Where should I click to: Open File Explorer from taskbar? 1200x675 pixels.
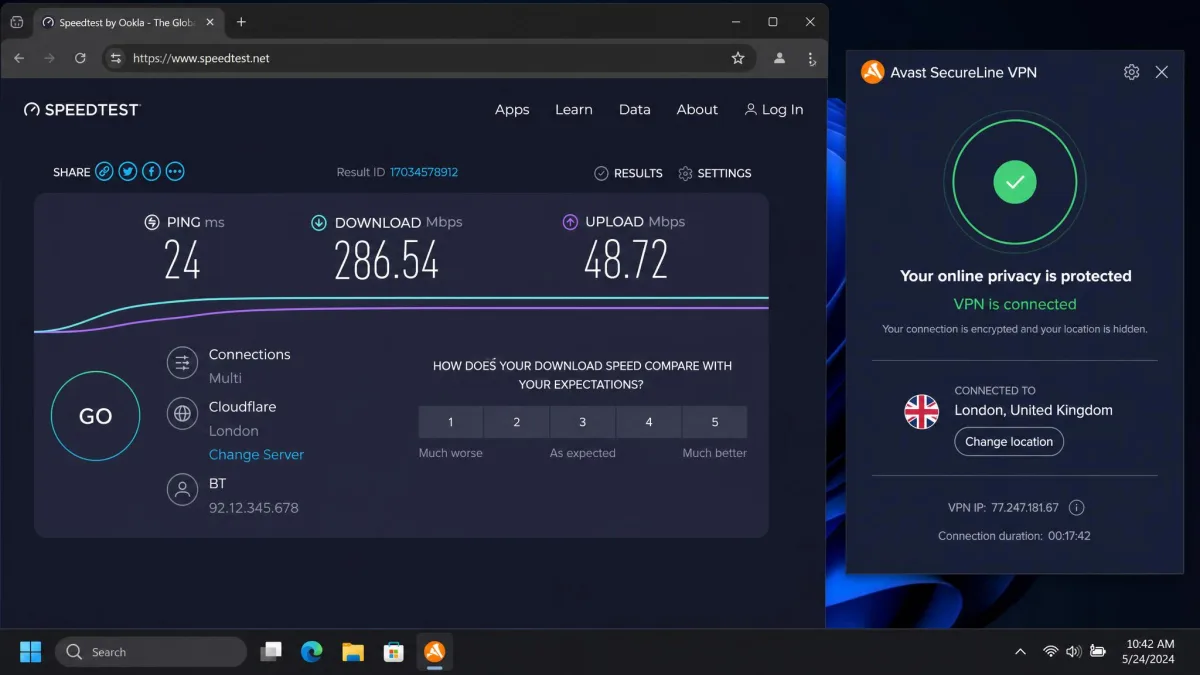click(x=353, y=652)
